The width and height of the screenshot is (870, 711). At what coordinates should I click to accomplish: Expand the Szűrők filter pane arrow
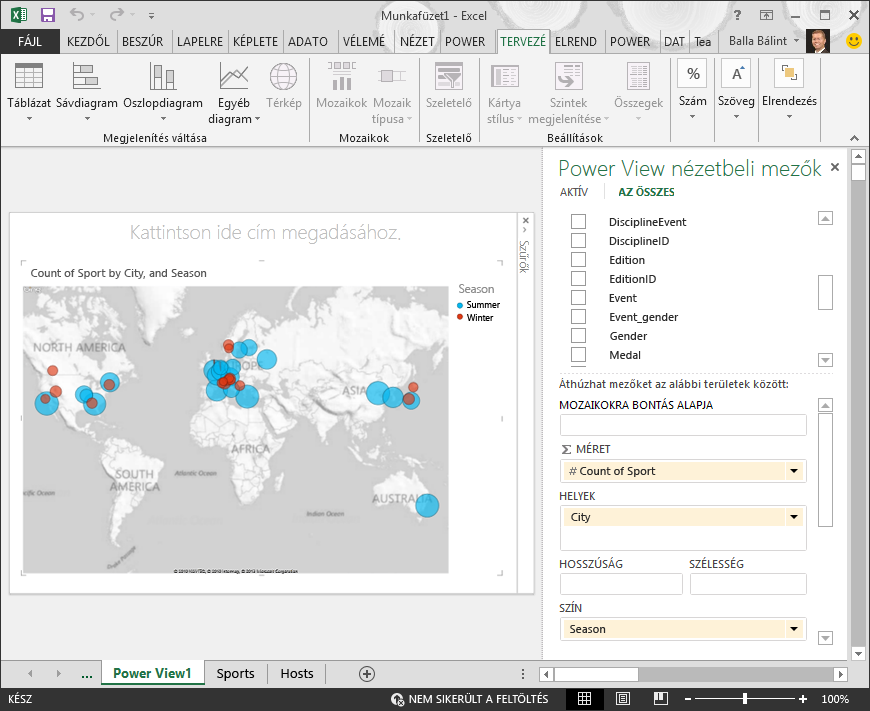[x=525, y=230]
